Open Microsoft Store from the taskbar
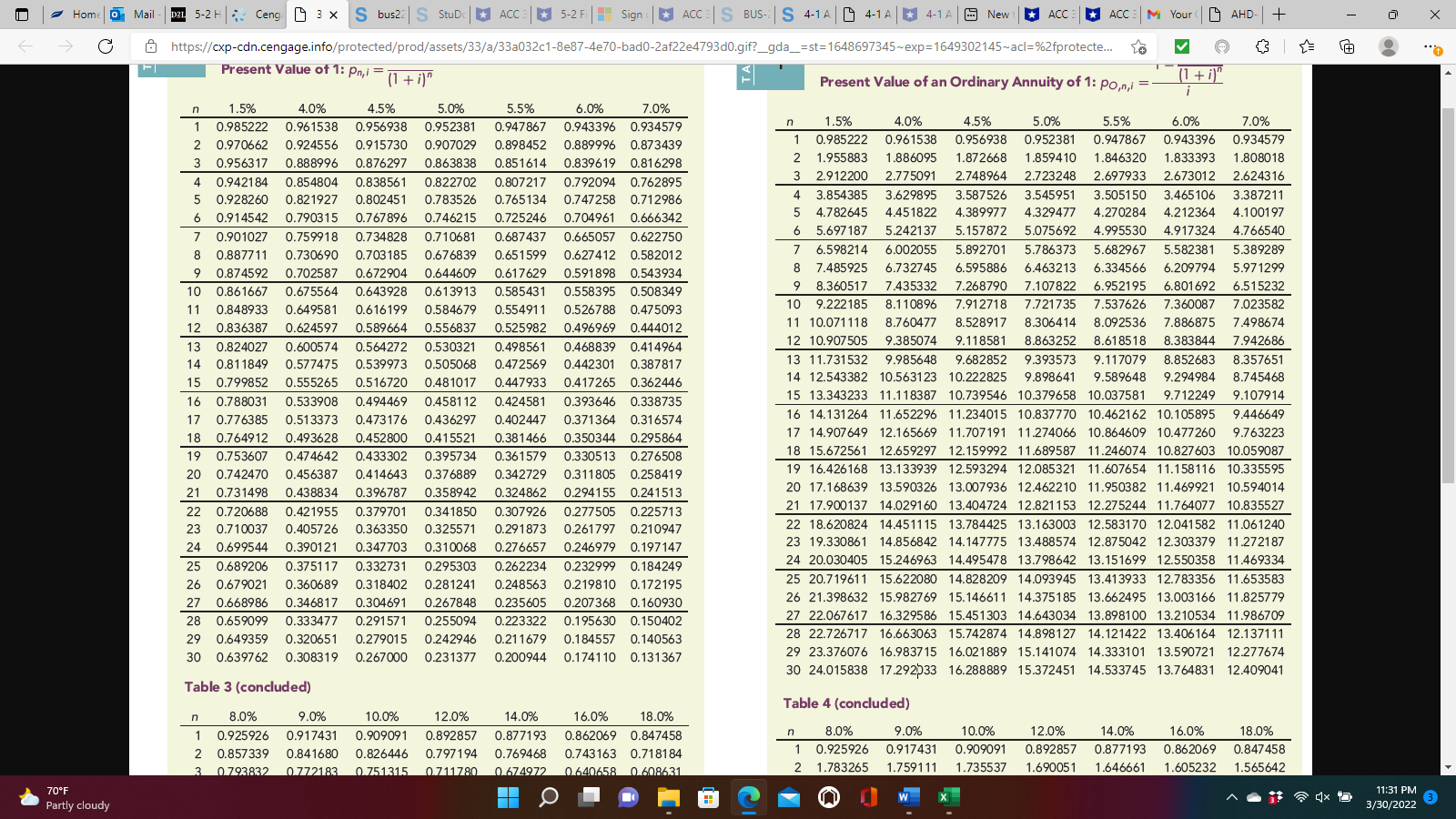This screenshot has height=819, width=1456. [709, 797]
